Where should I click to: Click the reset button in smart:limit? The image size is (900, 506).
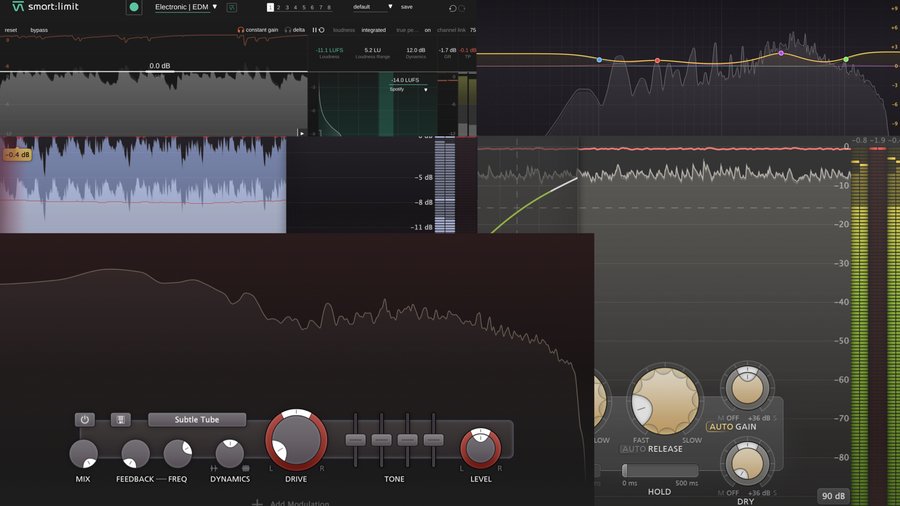pyautogui.click(x=11, y=30)
